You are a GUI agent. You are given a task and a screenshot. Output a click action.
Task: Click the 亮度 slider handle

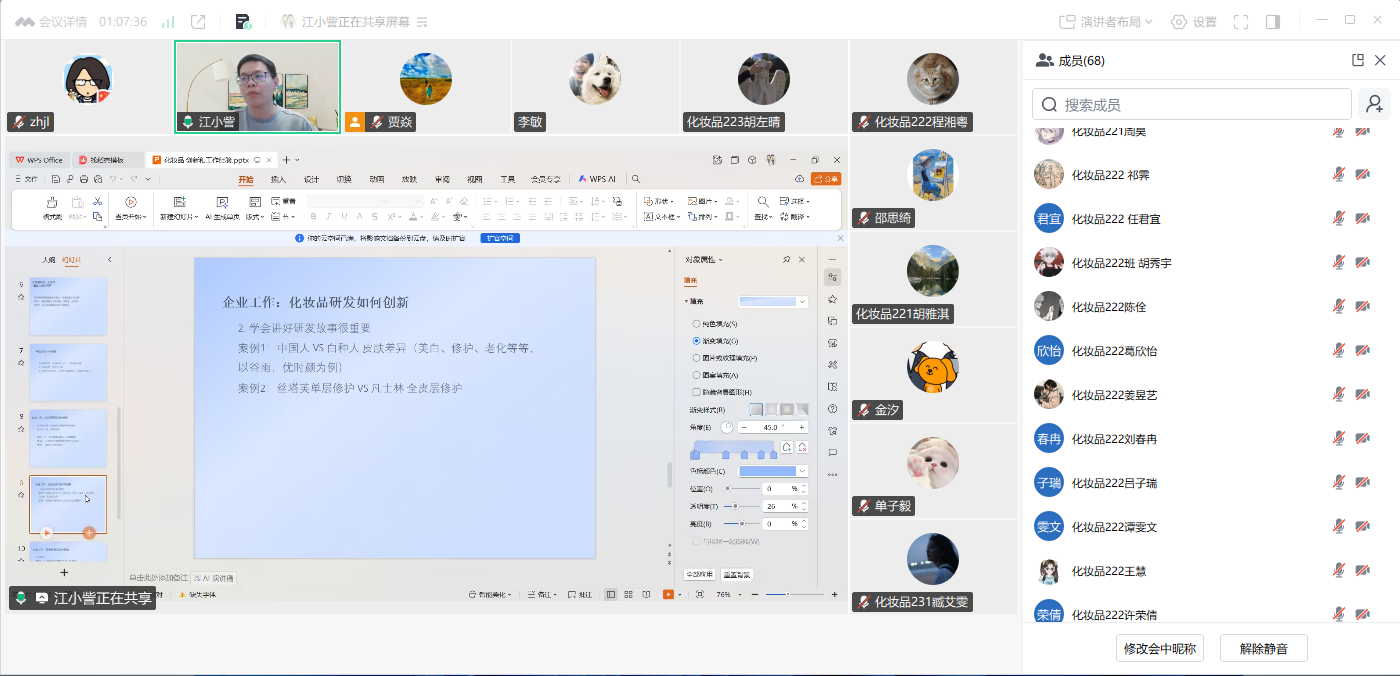coord(742,523)
